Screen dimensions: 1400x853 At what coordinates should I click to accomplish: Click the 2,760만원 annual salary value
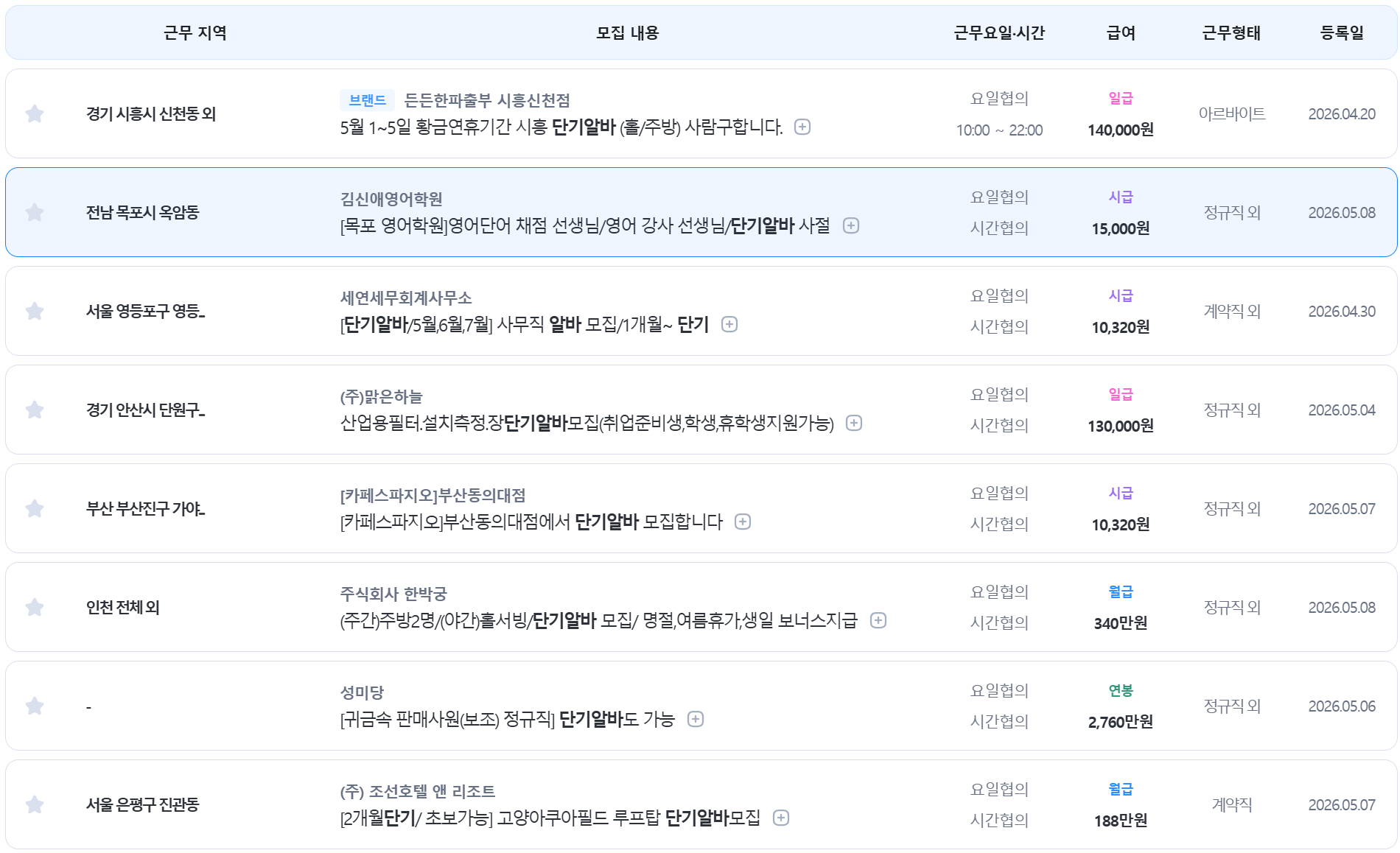click(x=1121, y=722)
